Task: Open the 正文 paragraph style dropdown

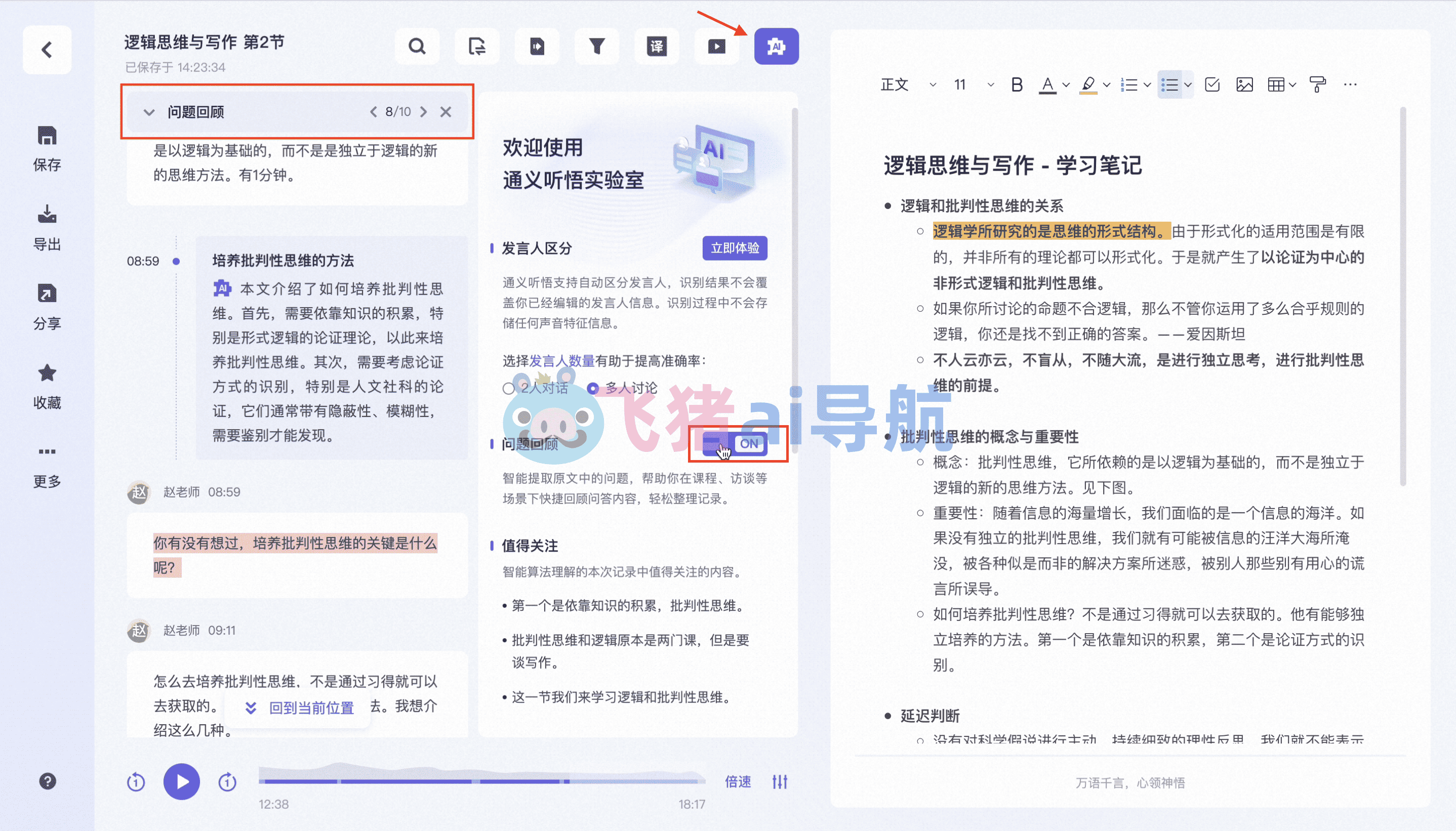Action: pos(908,85)
